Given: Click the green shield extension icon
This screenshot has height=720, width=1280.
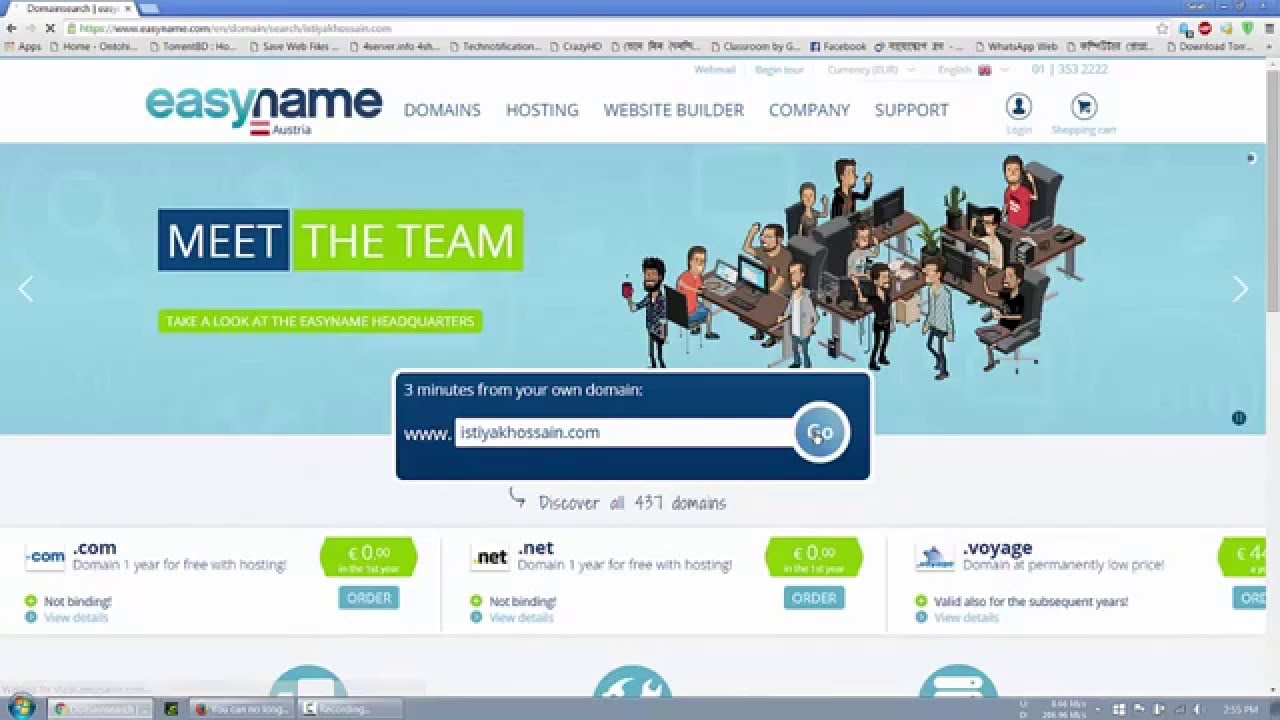Looking at the screenshot, I should (1247, 28).
